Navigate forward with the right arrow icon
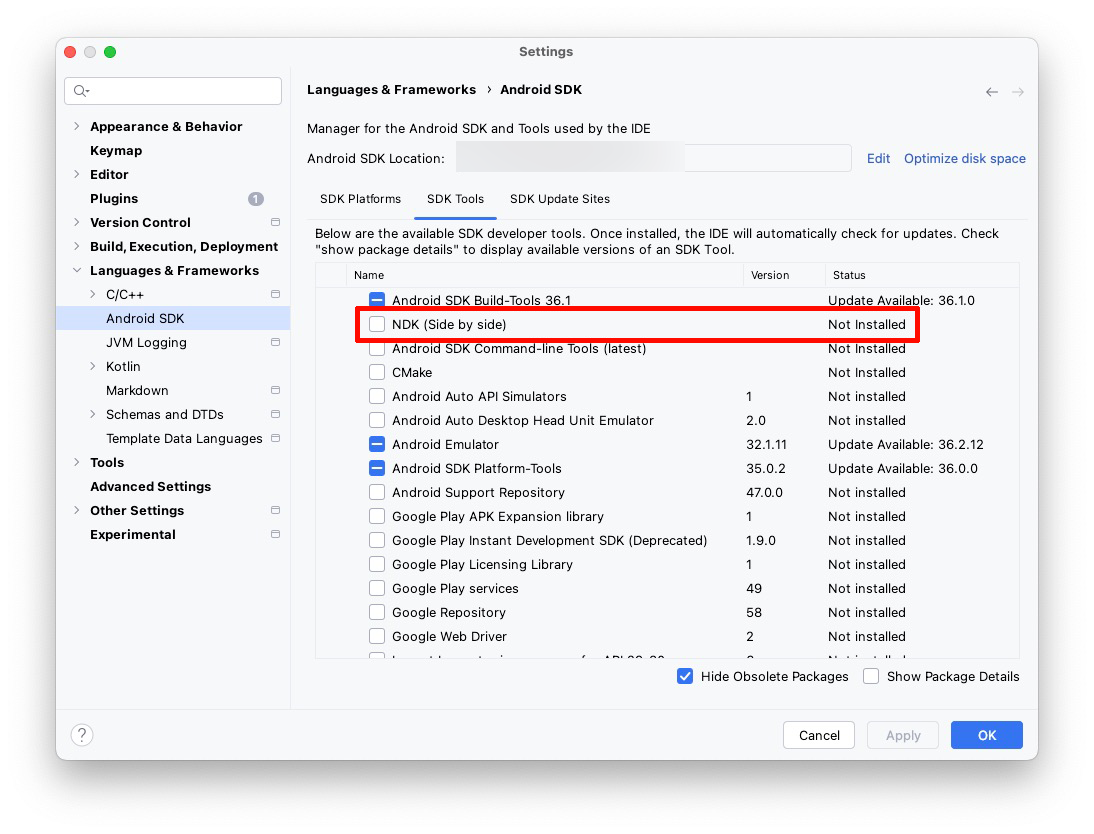 click(x=1018, y=92)
